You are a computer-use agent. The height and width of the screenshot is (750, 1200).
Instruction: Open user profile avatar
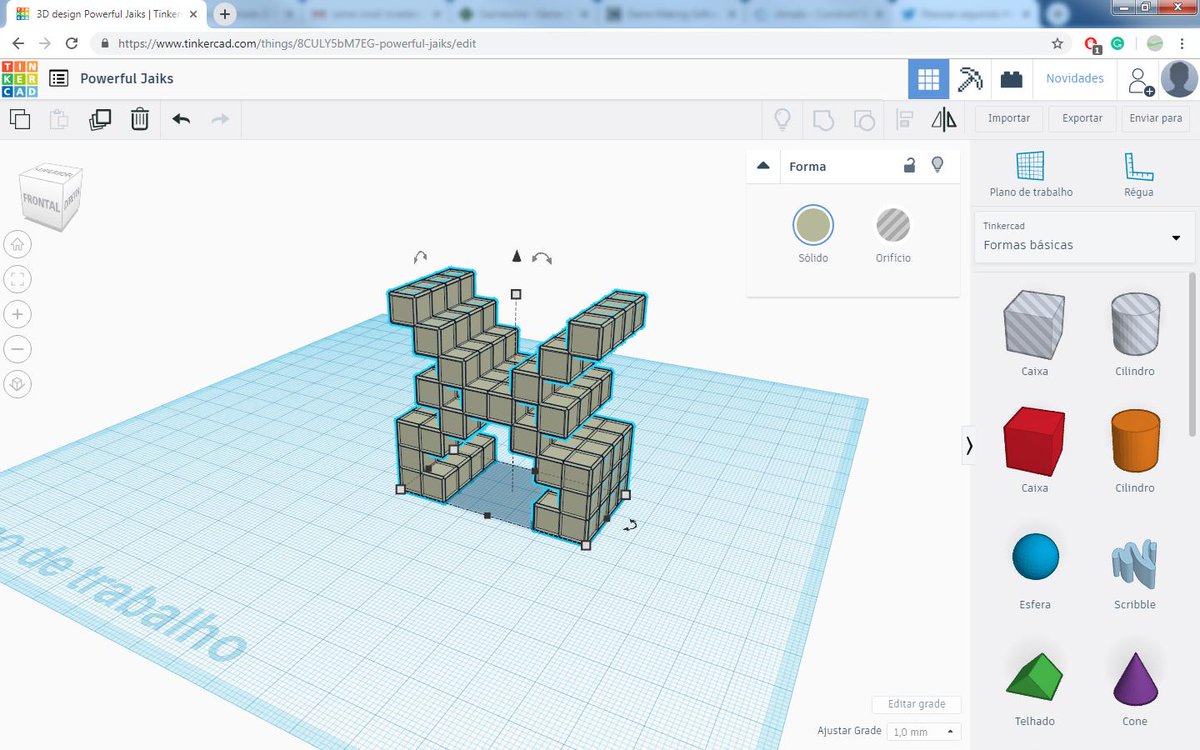[x=1179, y=79]
